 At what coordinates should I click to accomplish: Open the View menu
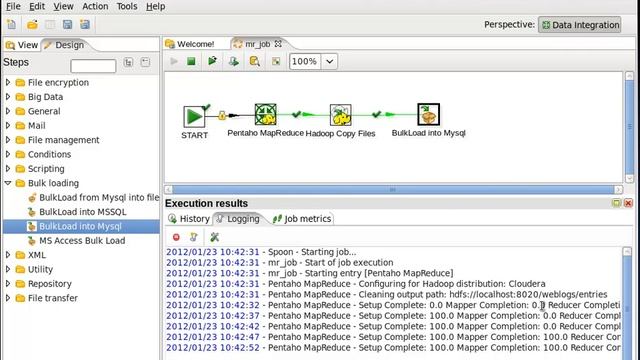(x=63, y=7)
